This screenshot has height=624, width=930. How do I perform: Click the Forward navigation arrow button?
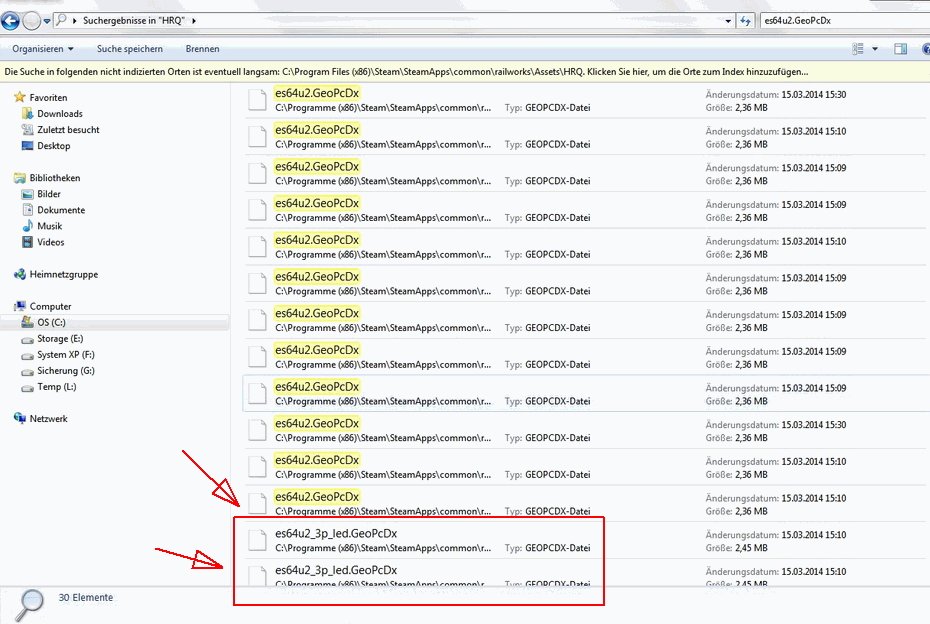point(32,20)
